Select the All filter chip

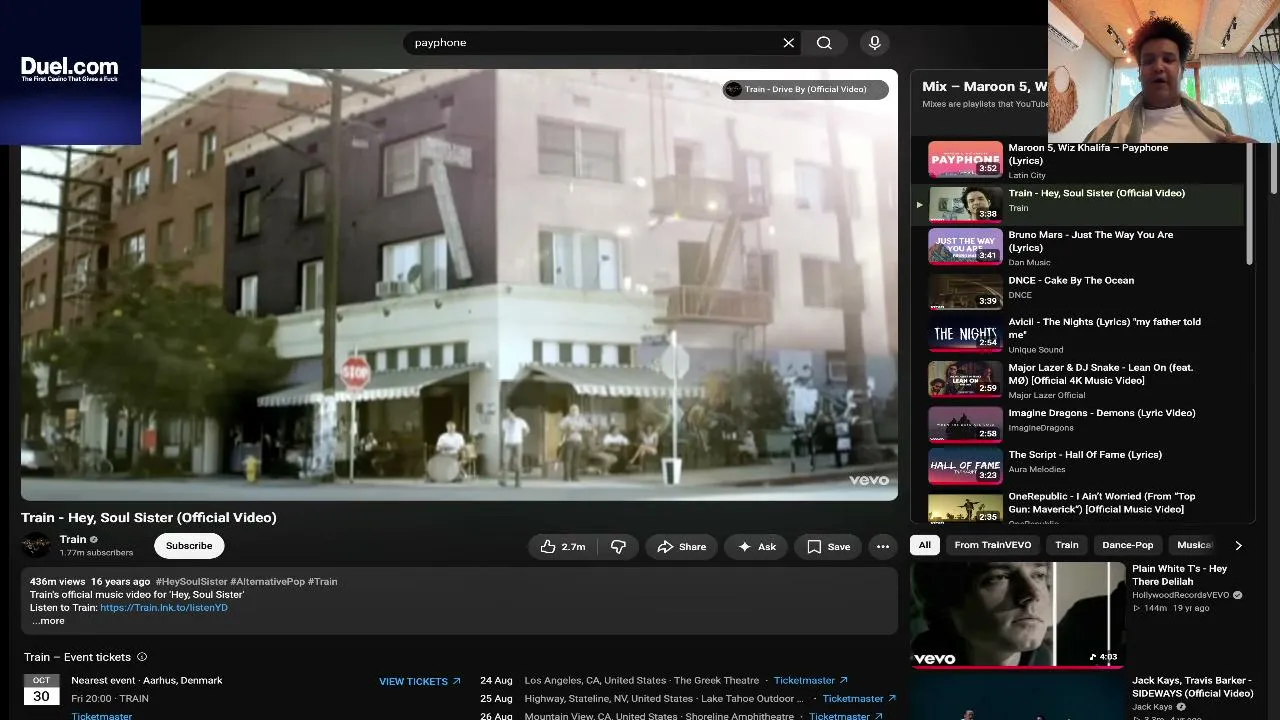(925, 545)
